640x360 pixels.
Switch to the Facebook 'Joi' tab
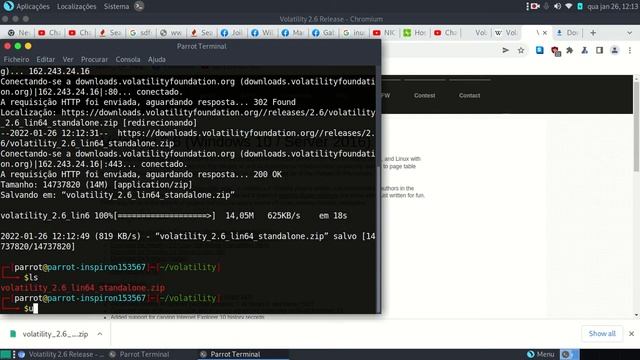click(x=232, y=33)
